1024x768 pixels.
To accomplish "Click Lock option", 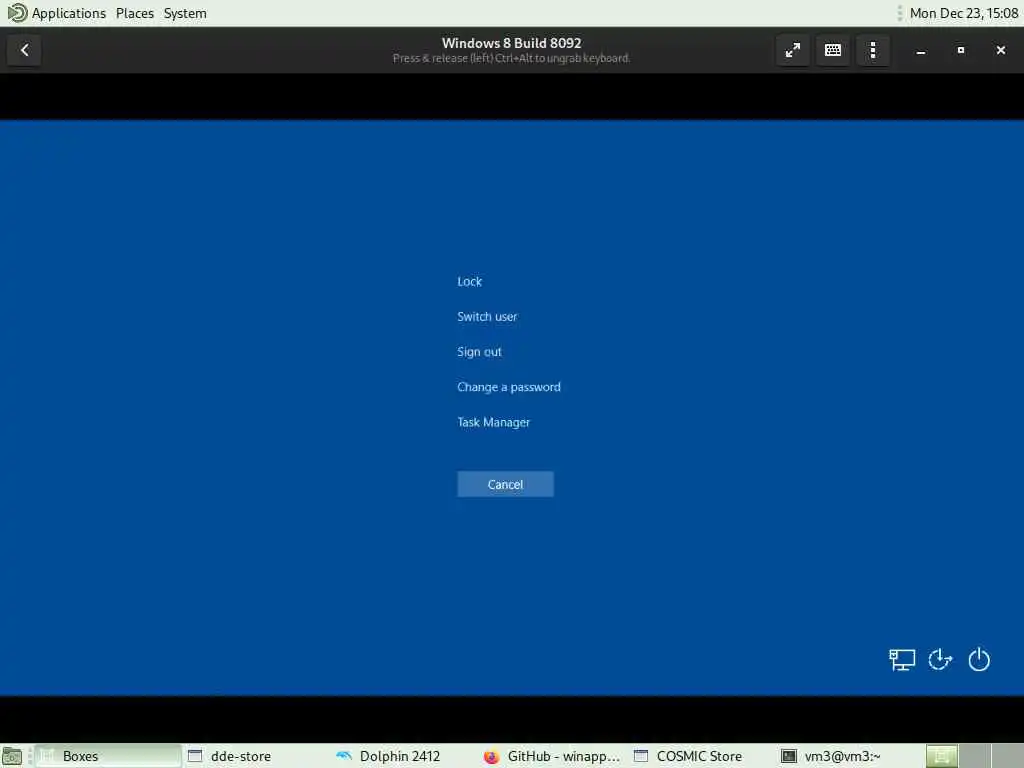I will coord(470,281).
